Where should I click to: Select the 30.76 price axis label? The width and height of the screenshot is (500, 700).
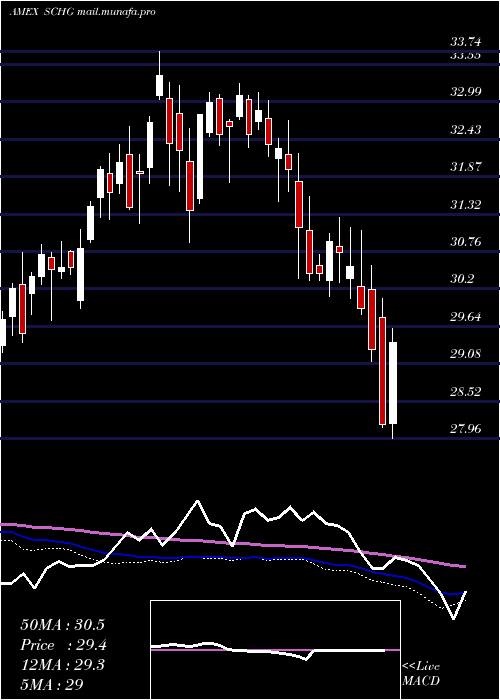pyautogui.click(x=466, y=242)
